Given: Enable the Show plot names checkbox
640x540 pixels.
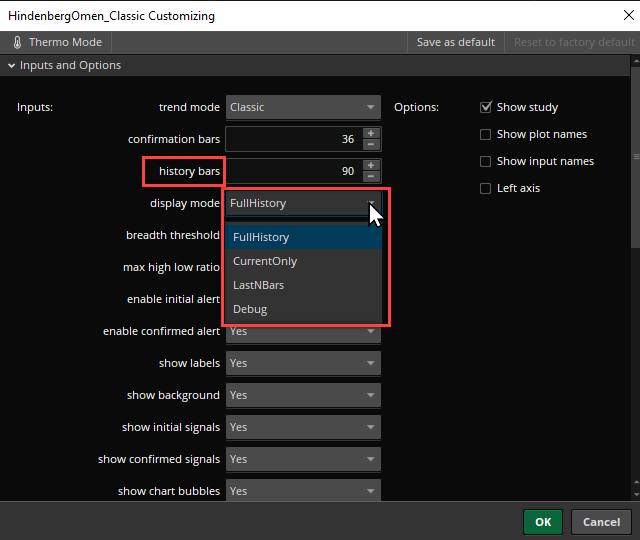Looking at the screenshot, I should 485,134.
